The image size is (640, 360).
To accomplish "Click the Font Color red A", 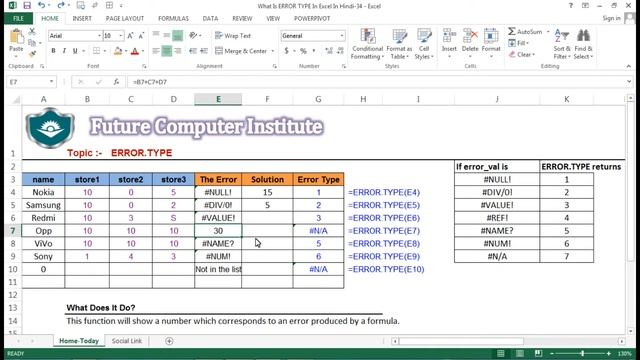I will (135, 51).
